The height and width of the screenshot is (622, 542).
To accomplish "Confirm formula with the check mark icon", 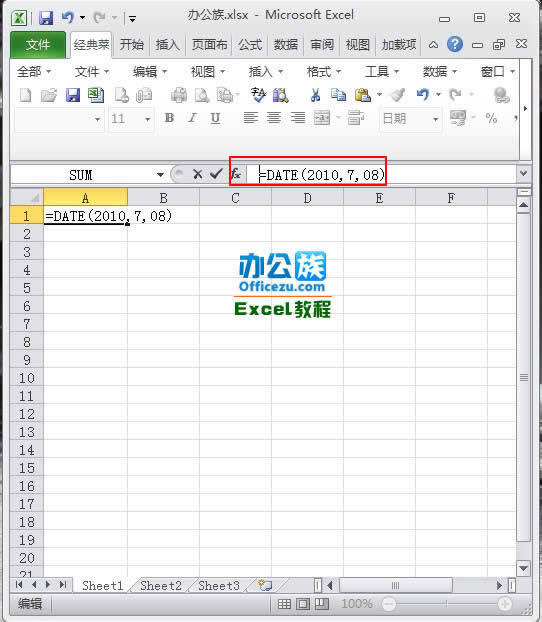I will click(216, 174).
